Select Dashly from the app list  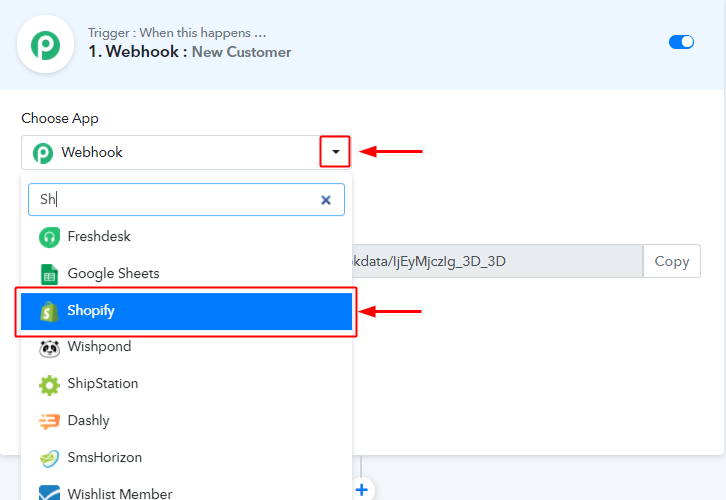(x=186, y=421)
